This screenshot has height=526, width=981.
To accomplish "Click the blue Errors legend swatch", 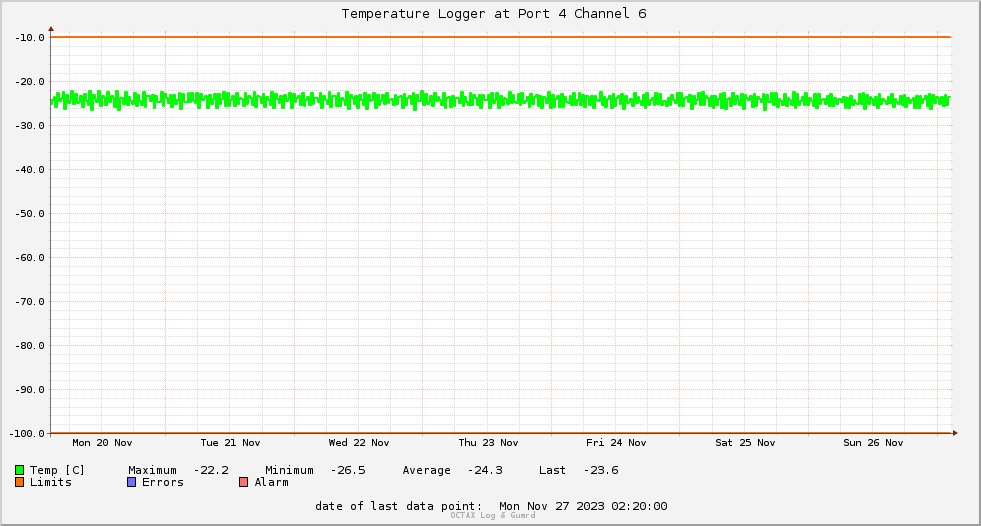I will 131,482.
